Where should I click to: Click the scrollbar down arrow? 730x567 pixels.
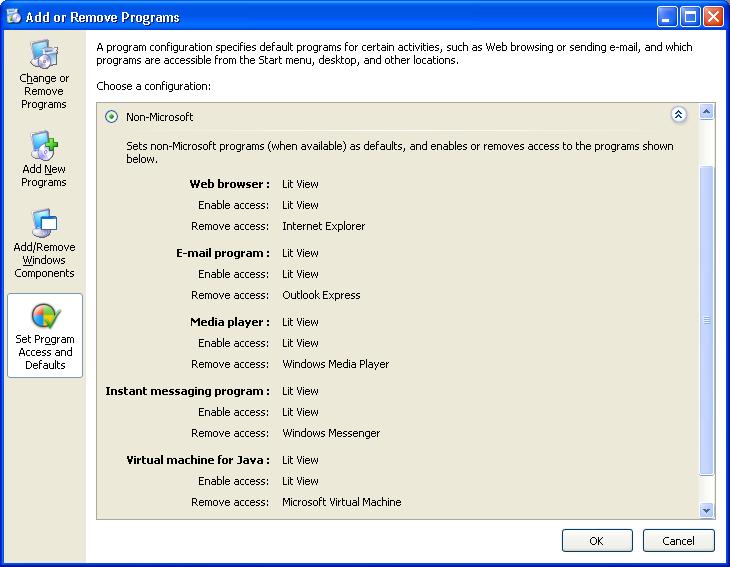706,510
